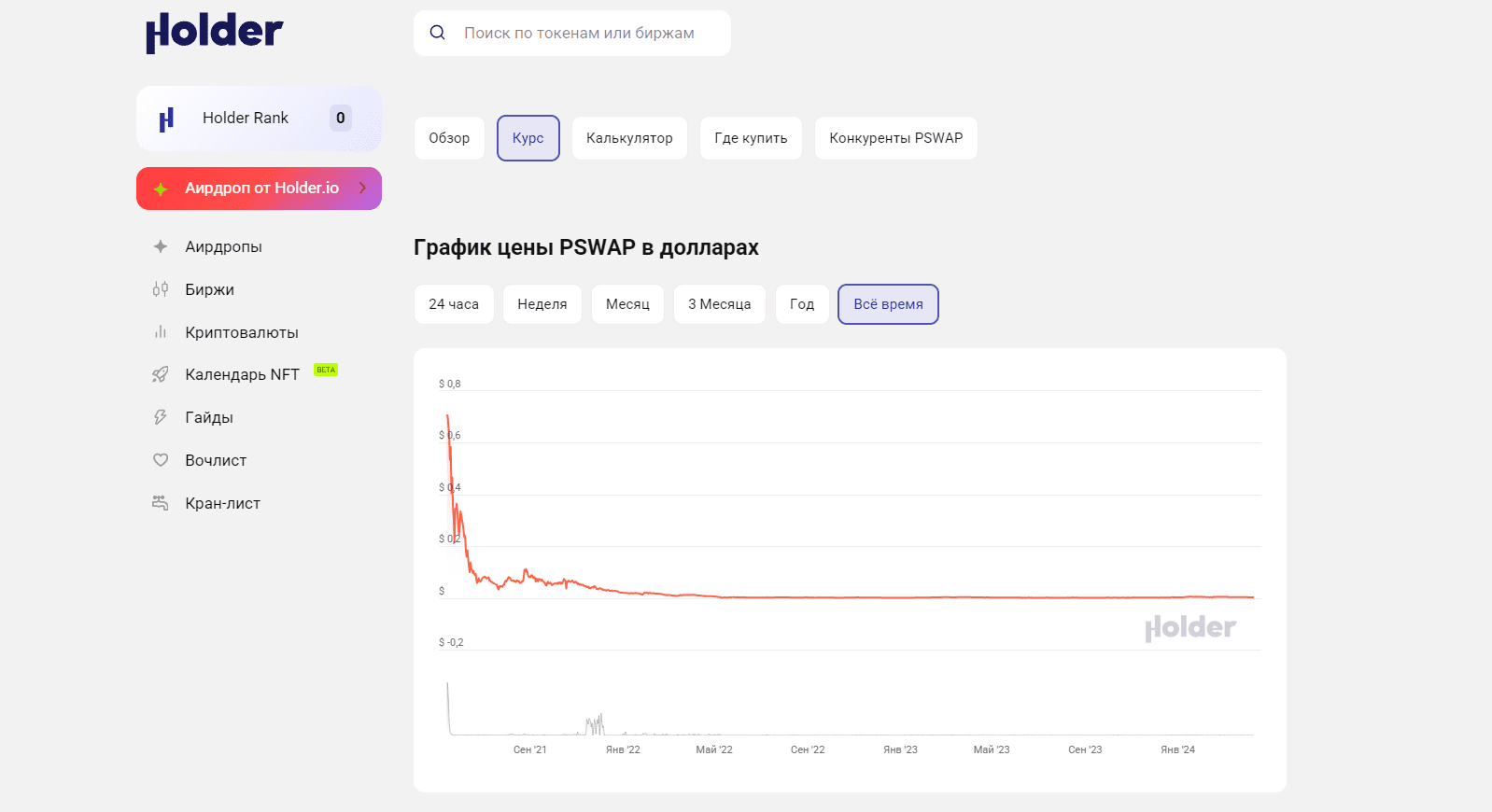
Task: Click the Криптовалюты bars icon
Action: point(161,332)
